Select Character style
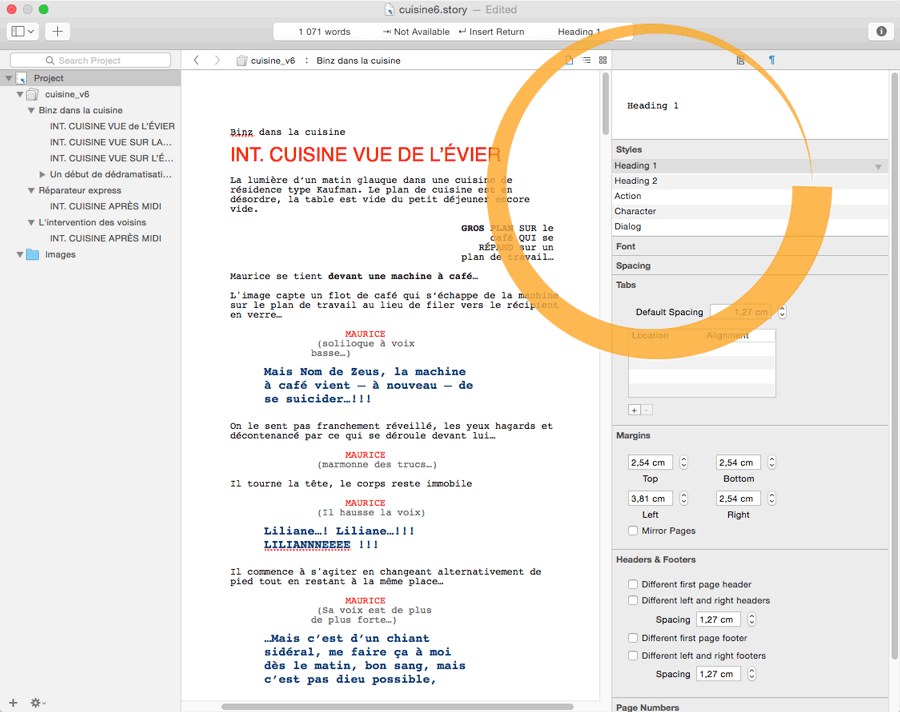Image resolution: width=900 pixels, height=712 pixels. 750,211
